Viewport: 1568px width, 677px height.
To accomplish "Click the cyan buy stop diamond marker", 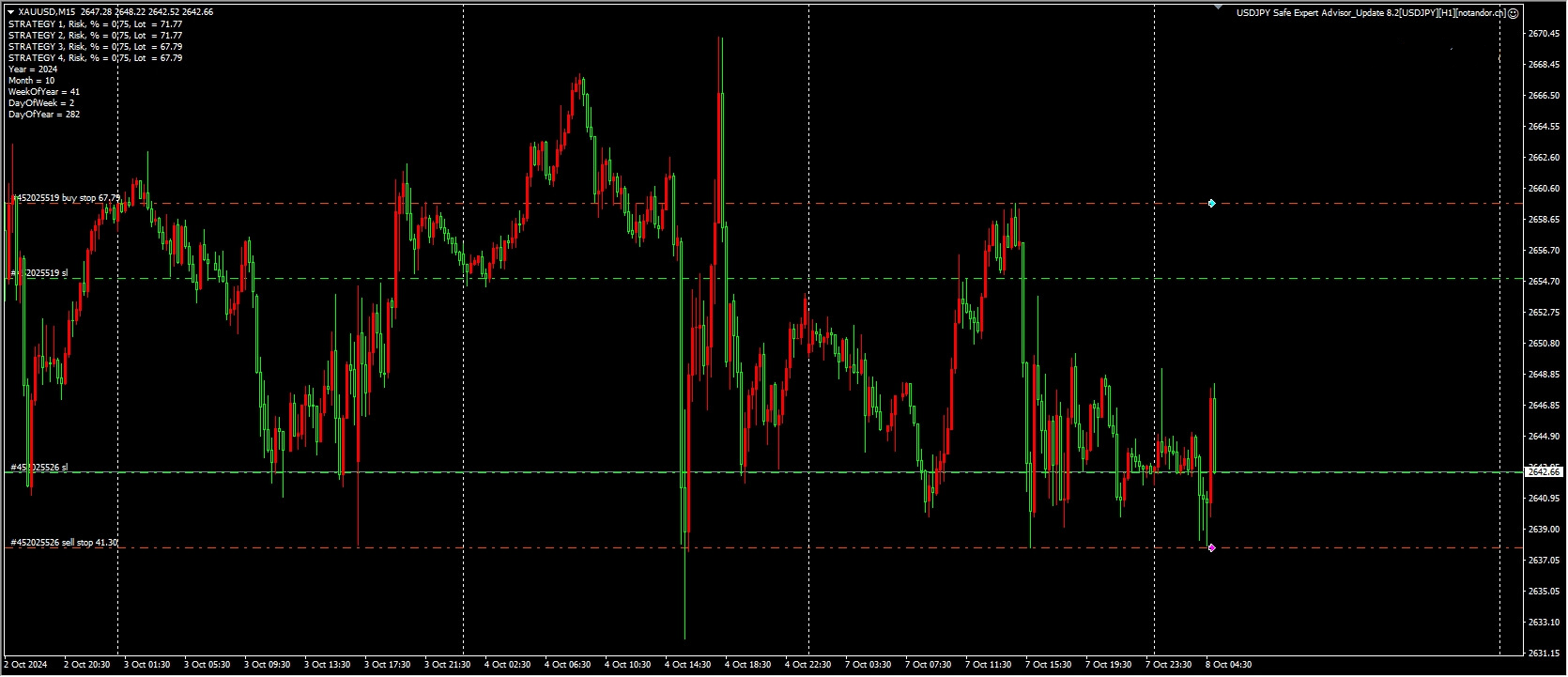I will coord(1211,203).
